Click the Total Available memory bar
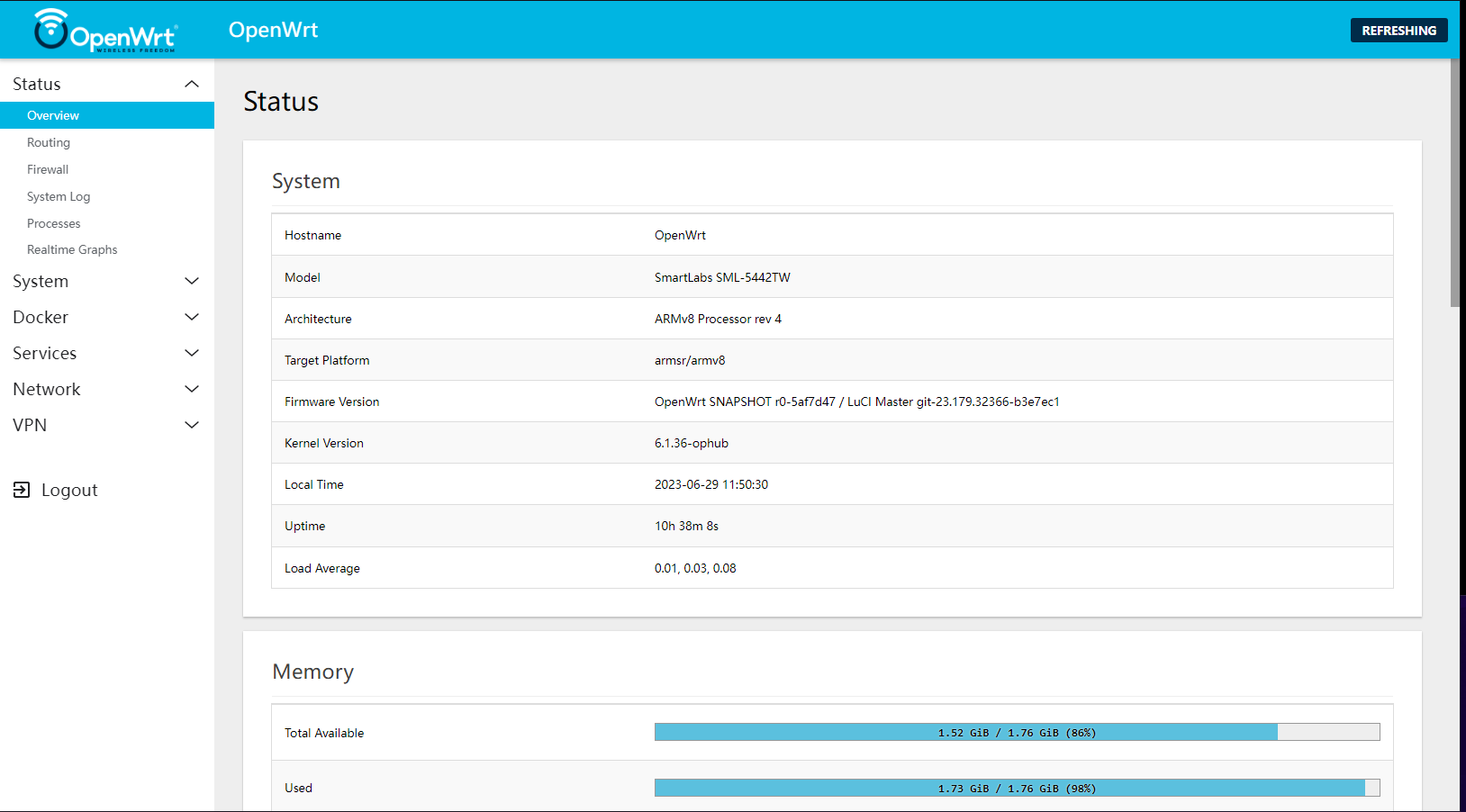The image size is (1466, 812). 1016,732
